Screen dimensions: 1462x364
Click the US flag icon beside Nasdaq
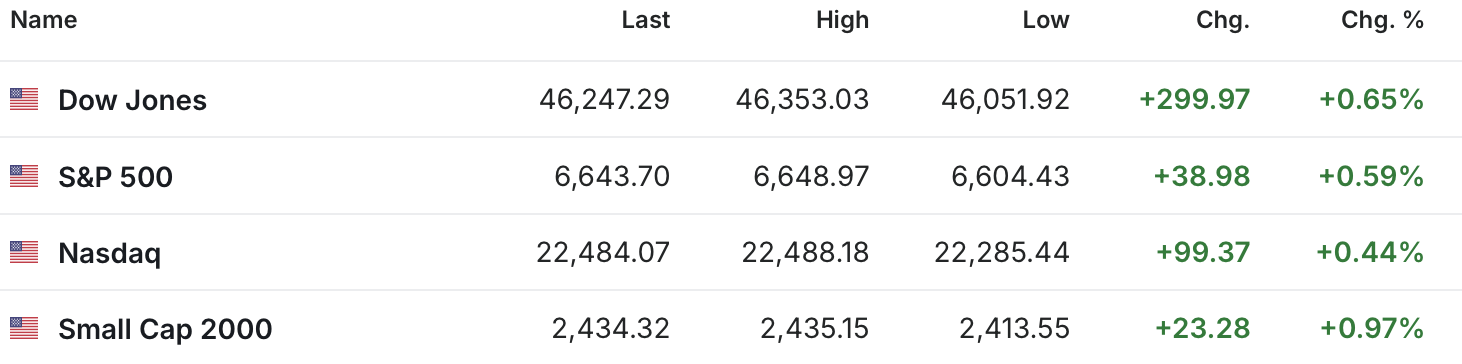[x=24, y=252]
